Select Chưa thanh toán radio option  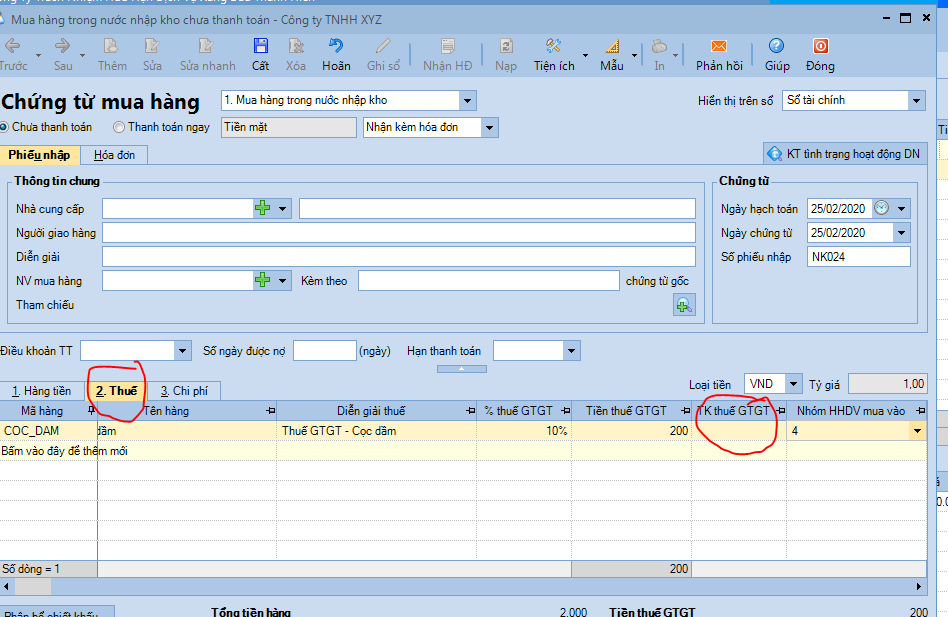pos(4,127)
